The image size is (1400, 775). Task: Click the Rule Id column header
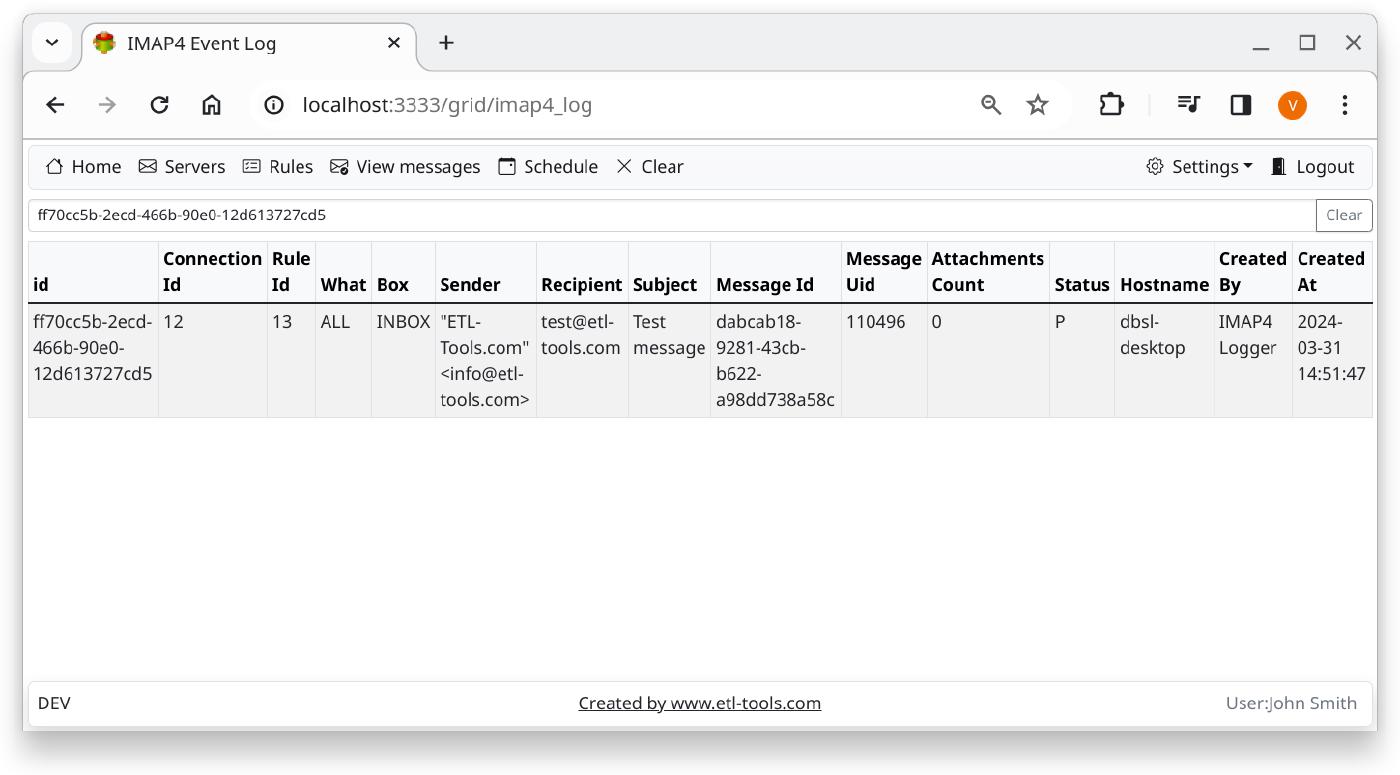[291, 272]
